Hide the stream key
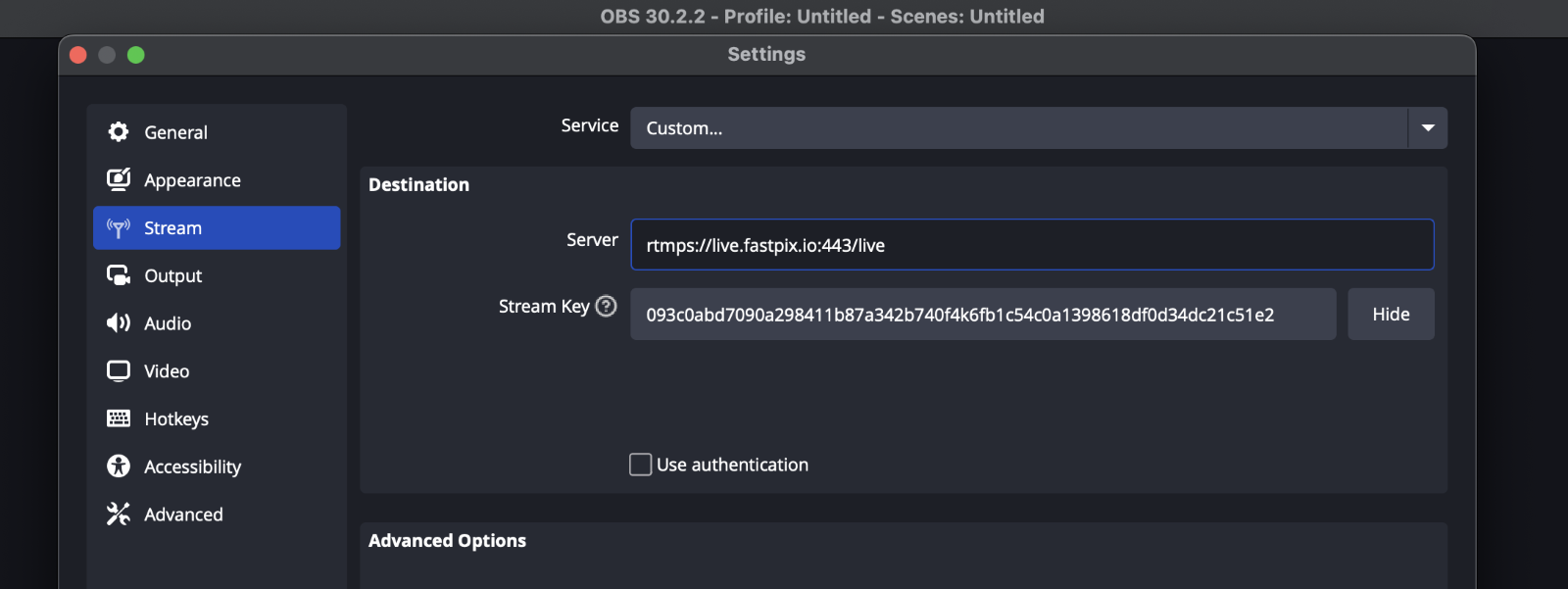The image size is (1568, 589). pyautogui.click(x=1391, y=314)
